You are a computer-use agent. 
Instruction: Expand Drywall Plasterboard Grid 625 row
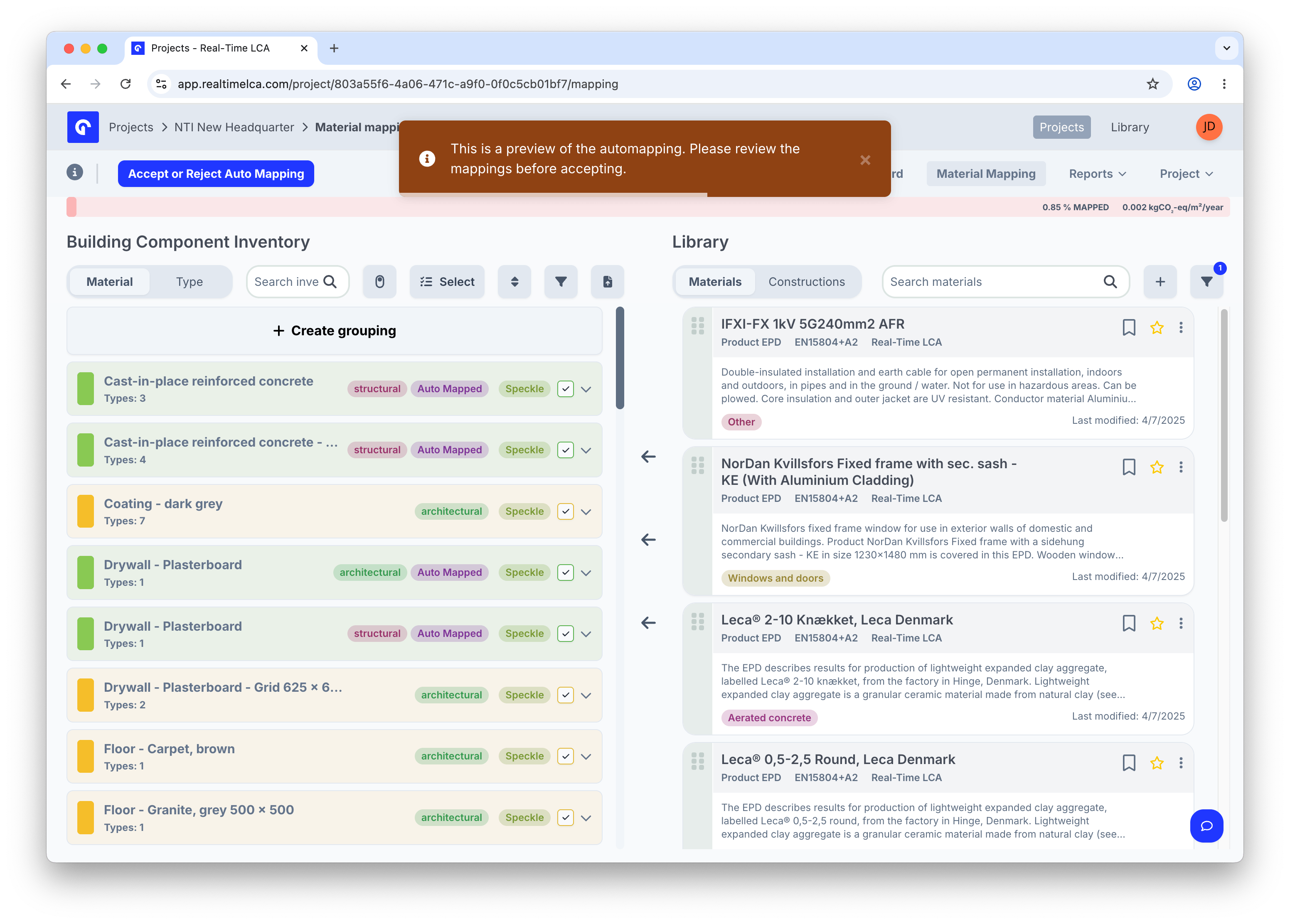tap(586, 695)
